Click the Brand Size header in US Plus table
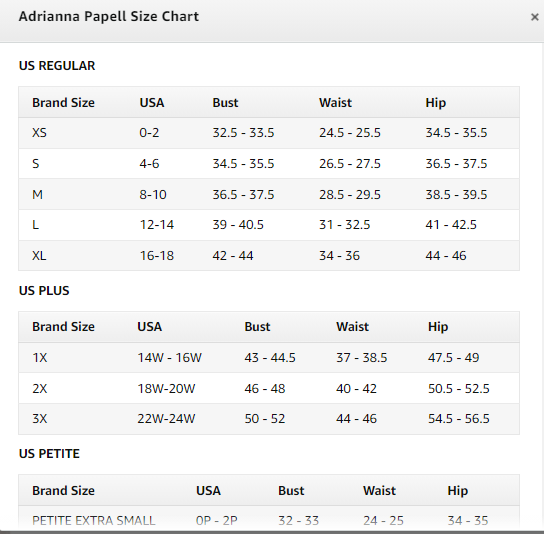The image size is (544, 534). (x=63, y=327)
